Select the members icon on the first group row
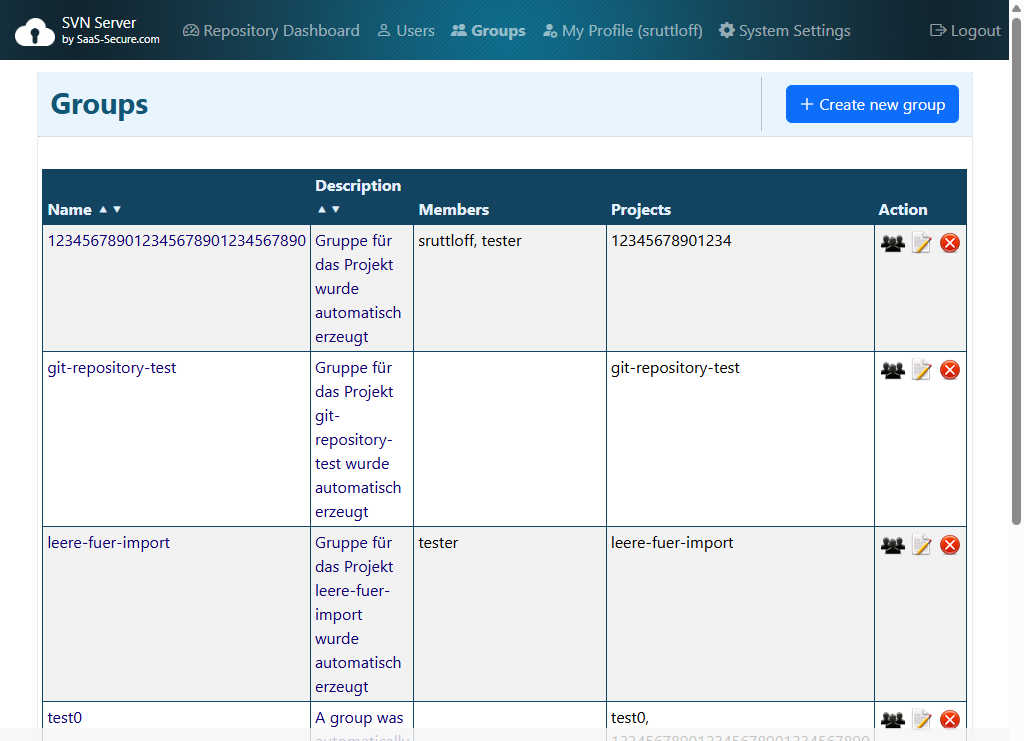Viewport: 1024px width, 741px height. click(x=893, y=242)
